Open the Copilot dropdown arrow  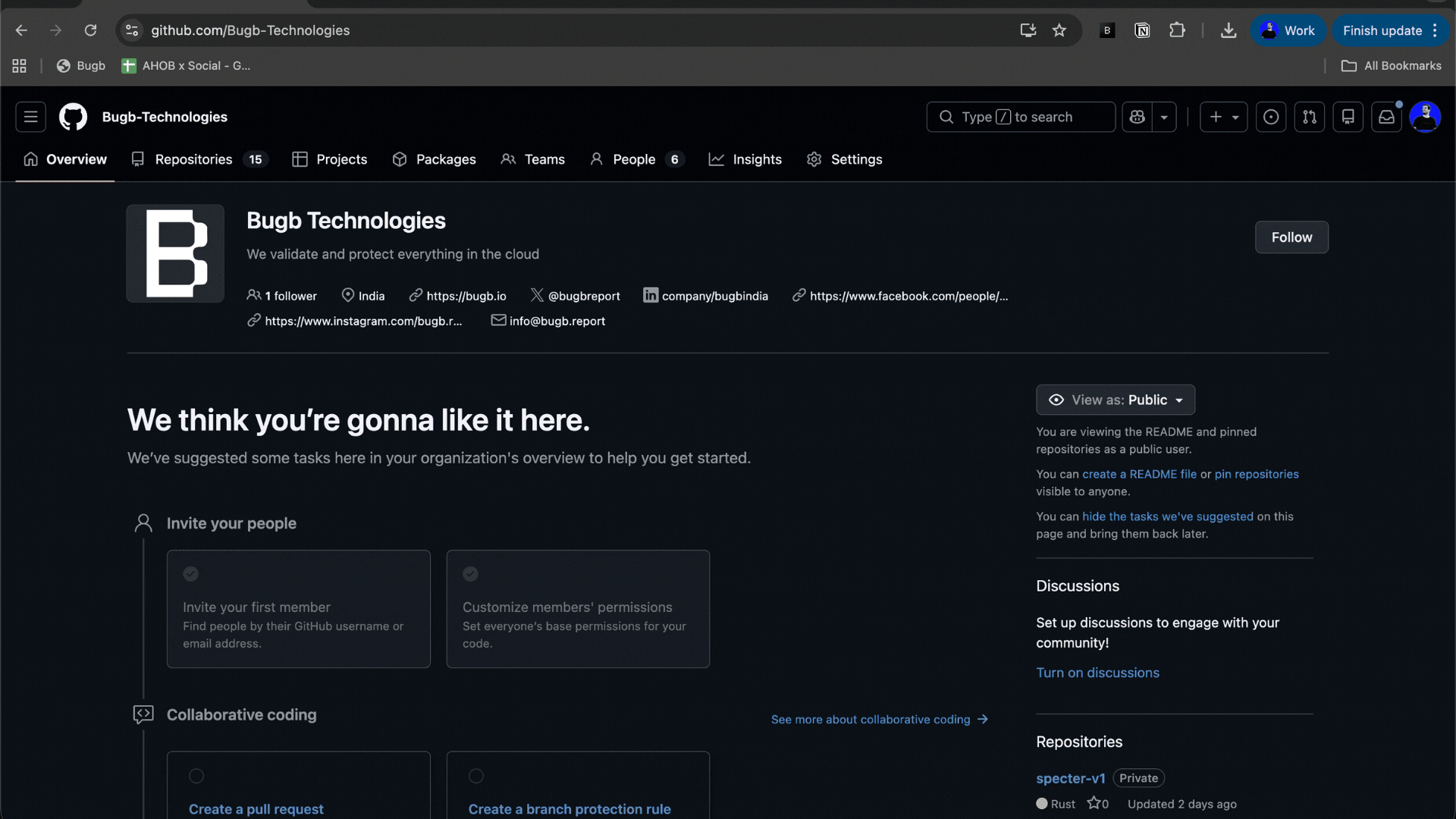pyautogui.click(x=1164, y=117)
